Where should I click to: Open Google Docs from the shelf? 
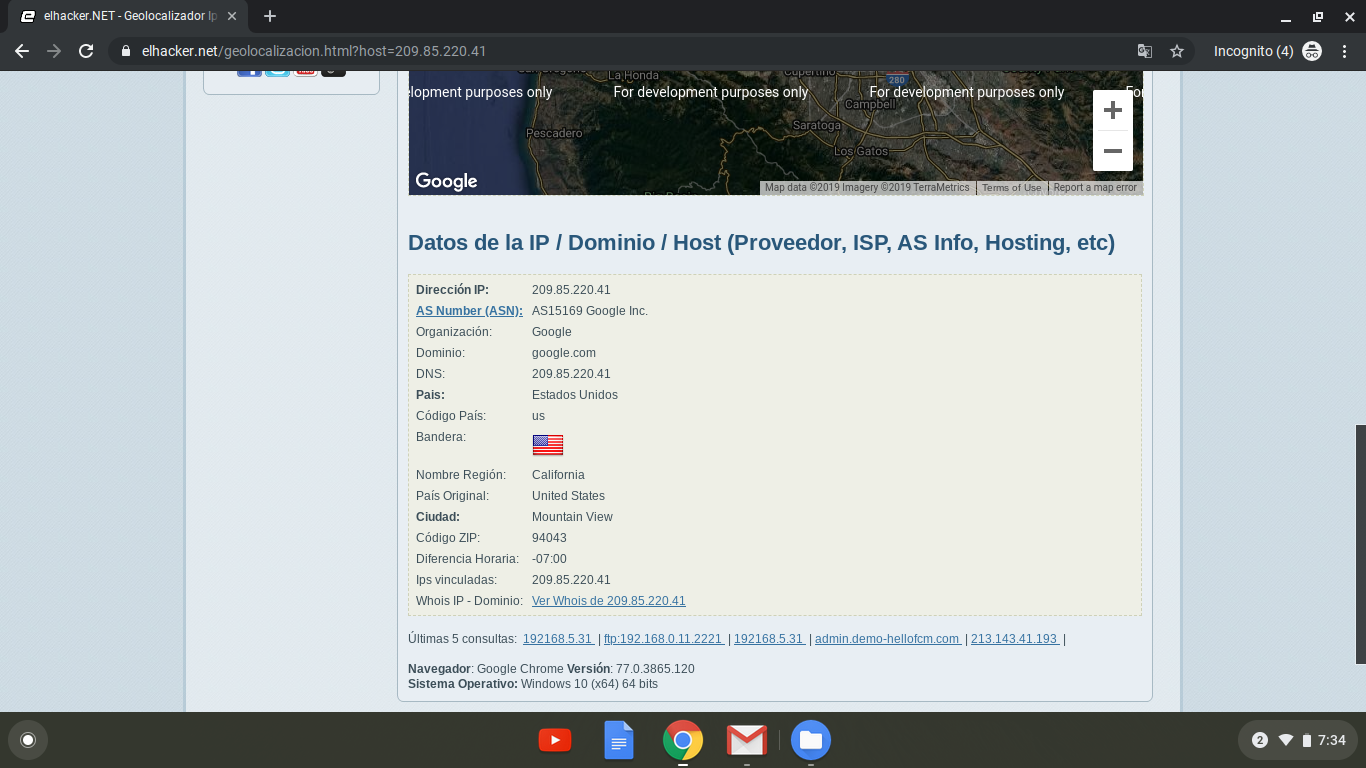coord(619,740)
